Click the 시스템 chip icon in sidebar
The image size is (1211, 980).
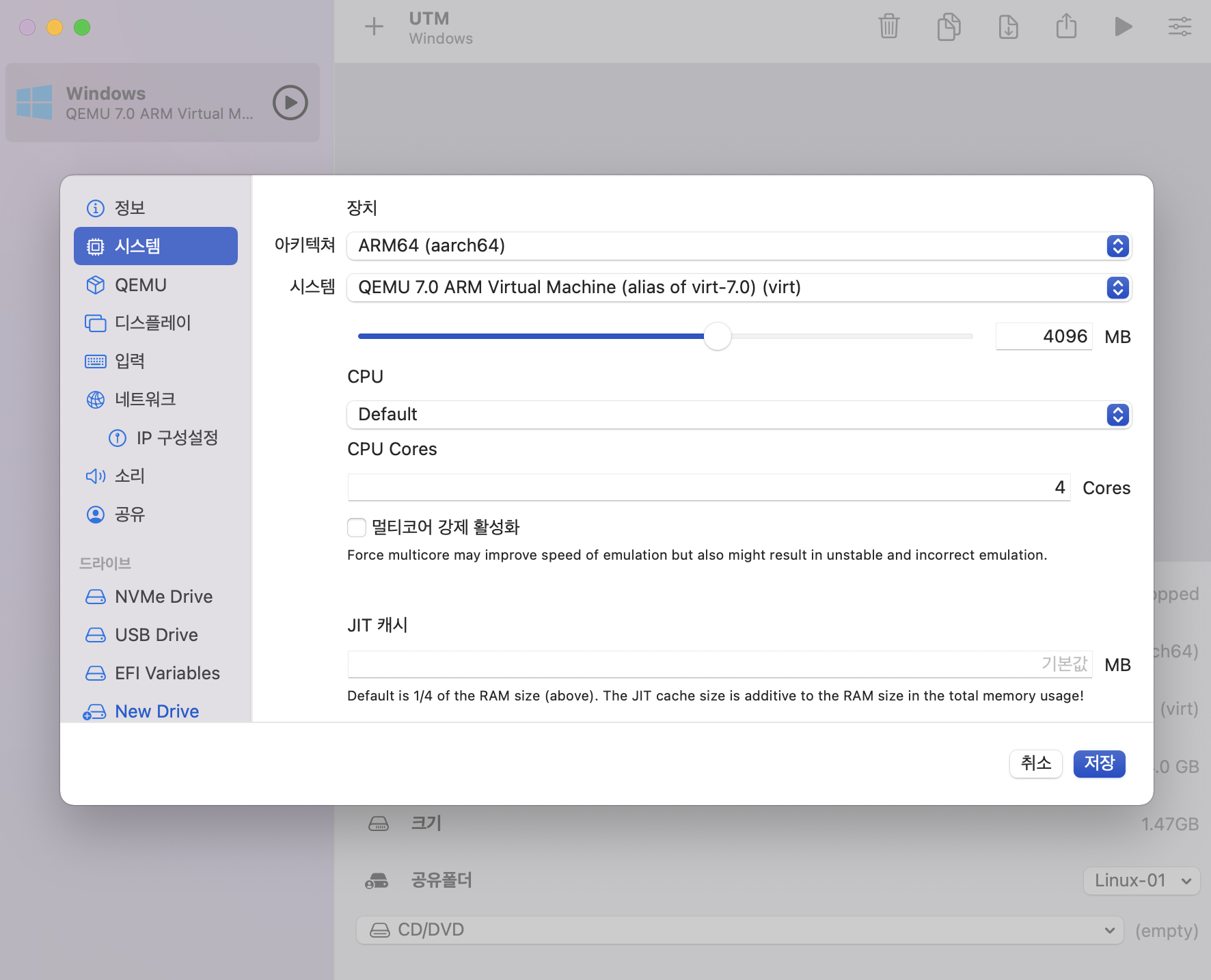pyautogui.click(x=96, y=246)
